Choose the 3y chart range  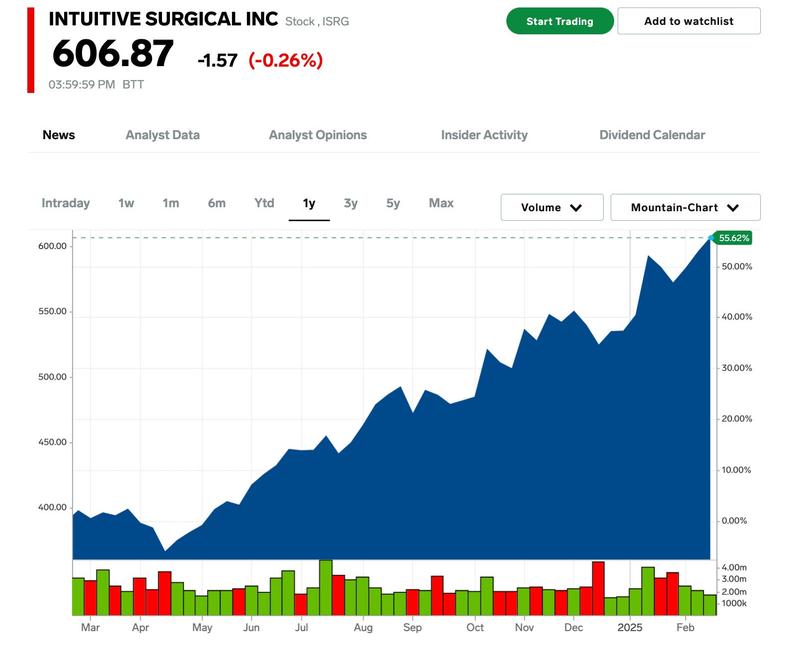click(351, 203)
